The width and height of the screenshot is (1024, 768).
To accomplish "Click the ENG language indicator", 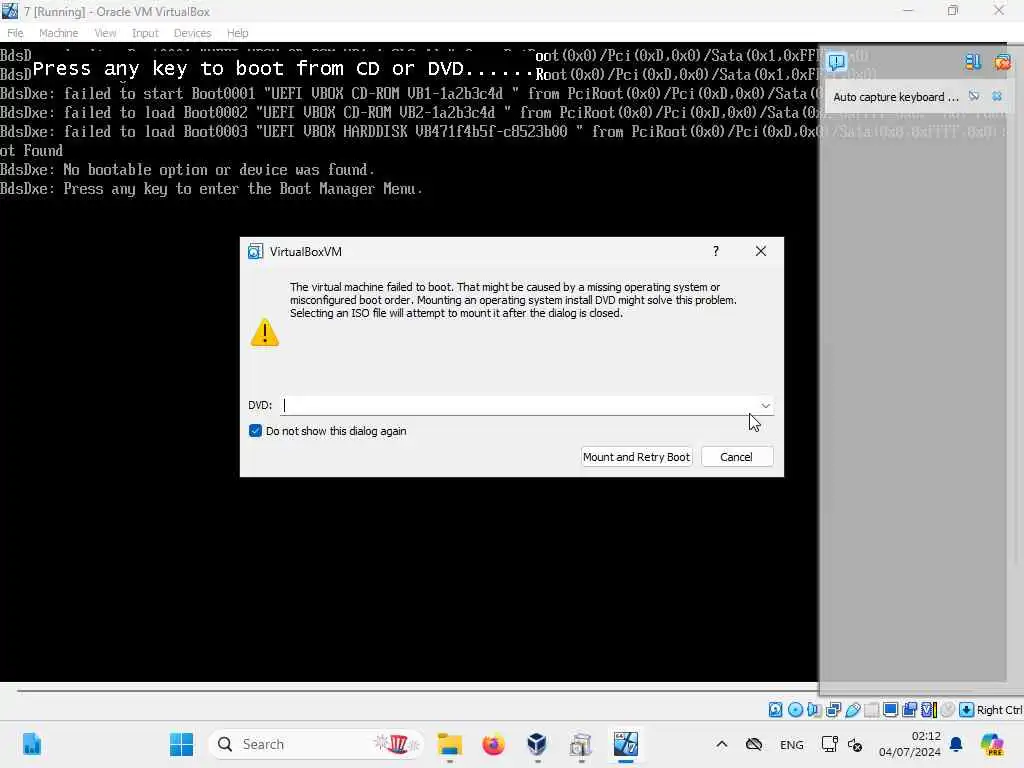I will 792,744.
